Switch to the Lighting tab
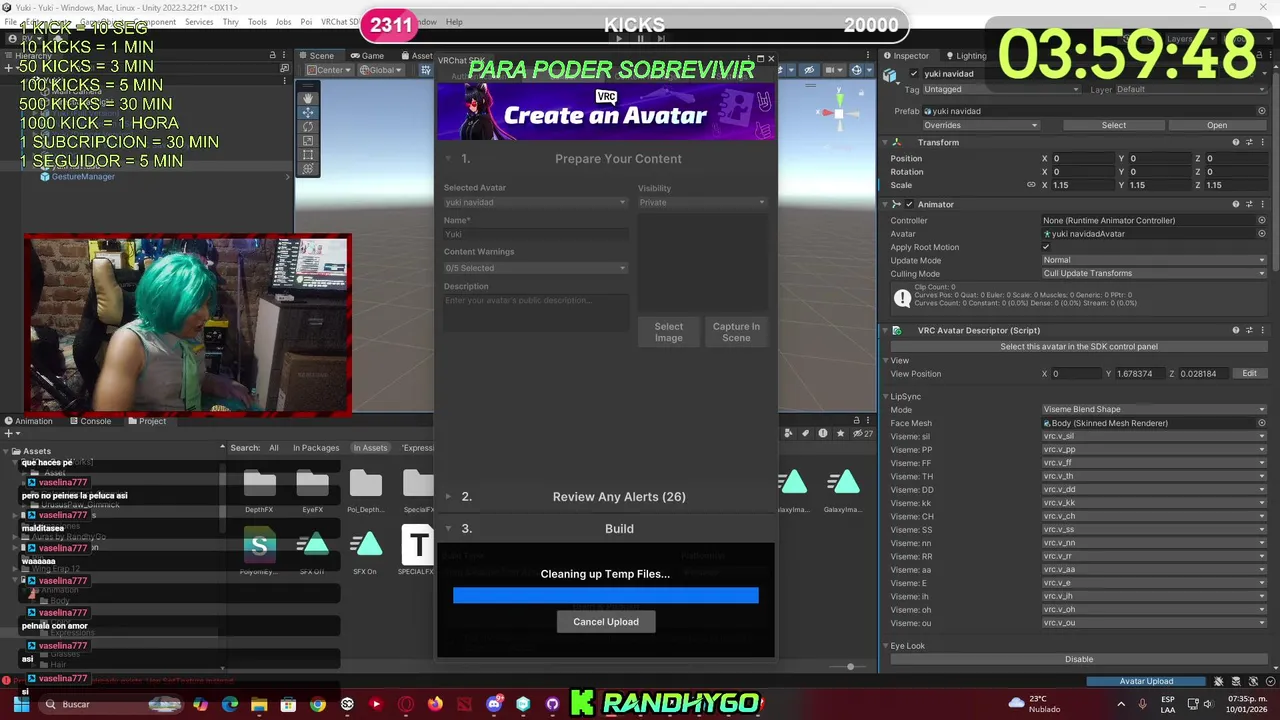1280x720 pixels. (964, 56)
